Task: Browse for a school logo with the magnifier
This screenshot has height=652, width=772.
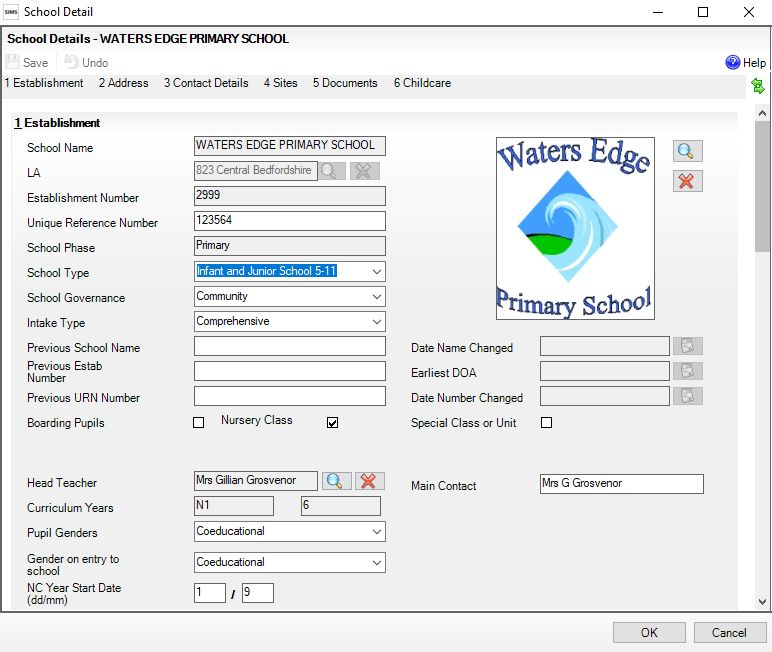Action: 687,151
